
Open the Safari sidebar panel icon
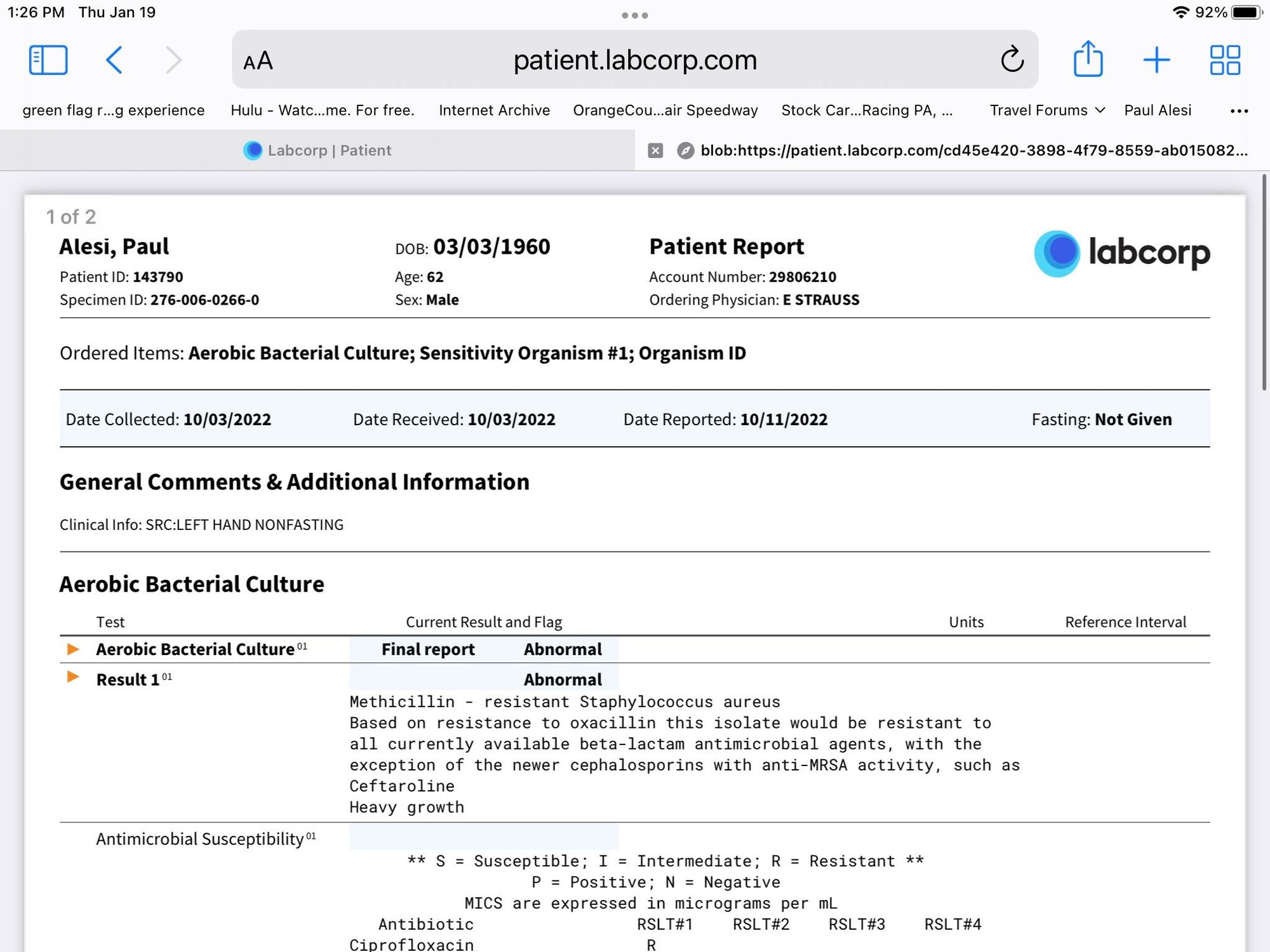click(x=48, y=60)
